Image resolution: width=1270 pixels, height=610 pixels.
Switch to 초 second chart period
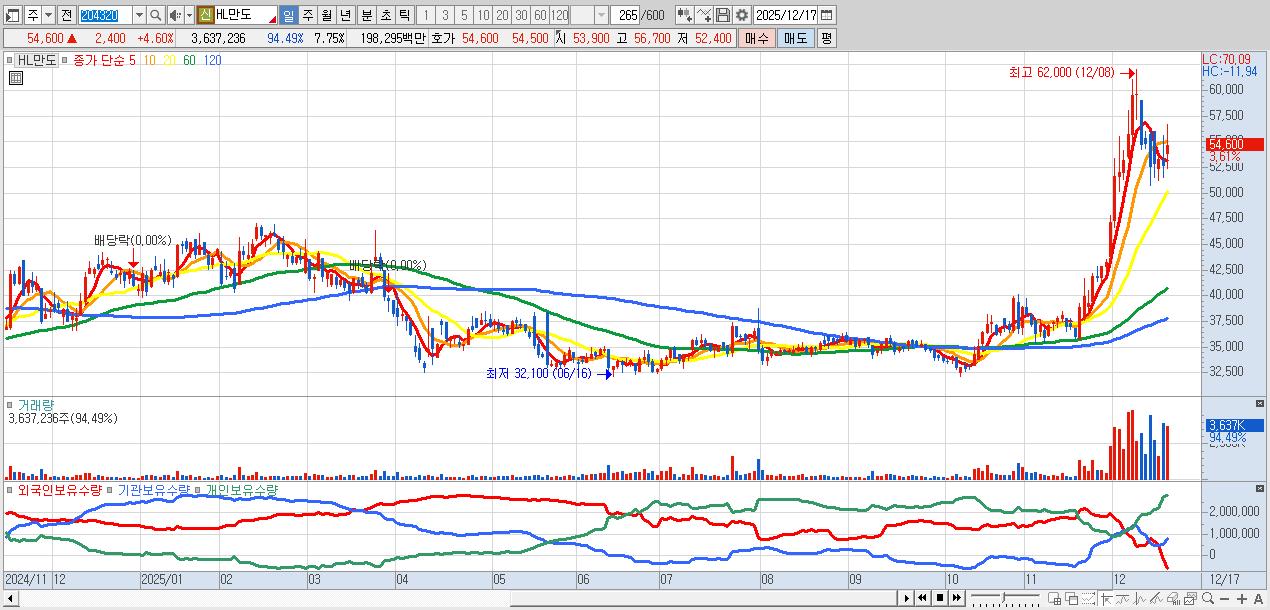[384, 15]
